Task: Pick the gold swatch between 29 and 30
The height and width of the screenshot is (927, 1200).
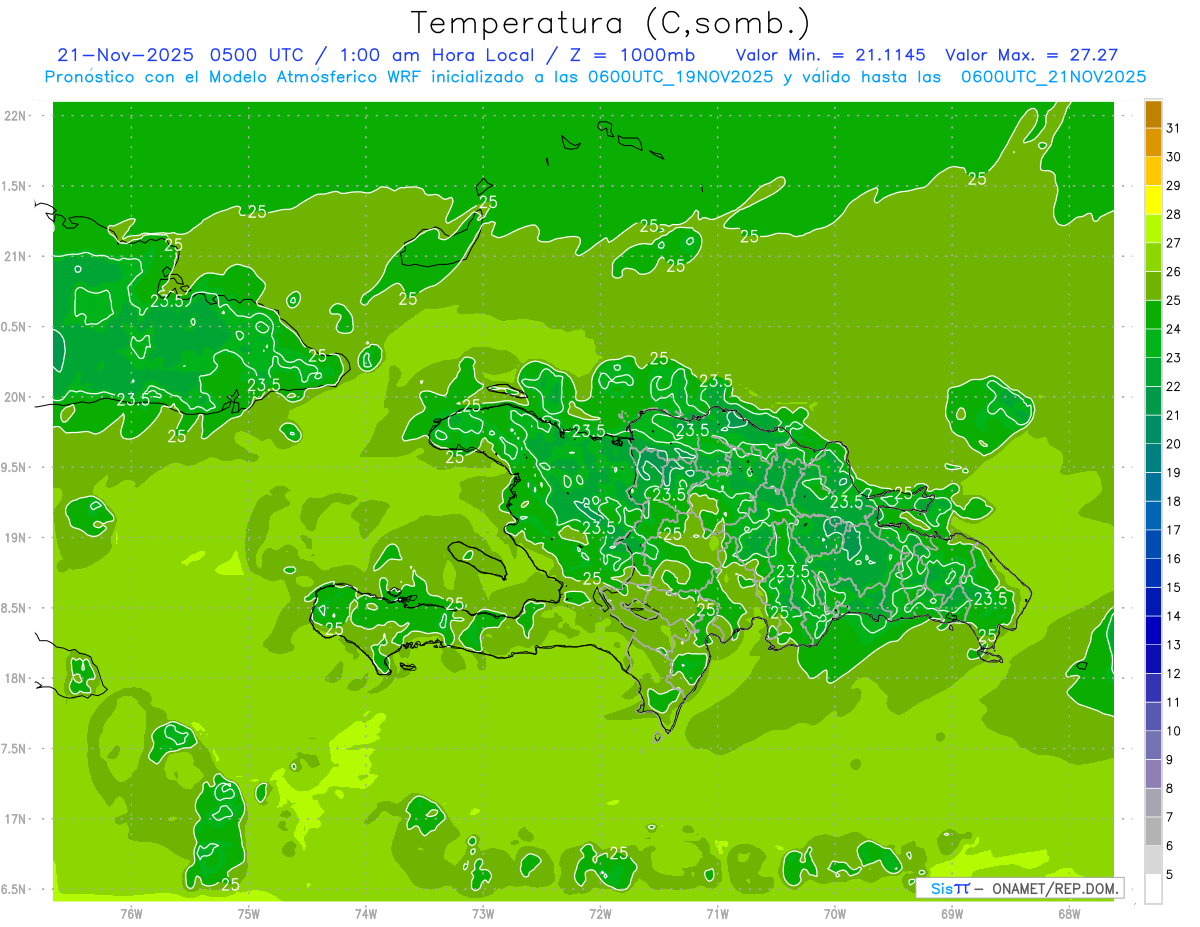Action: (1153, 172)
